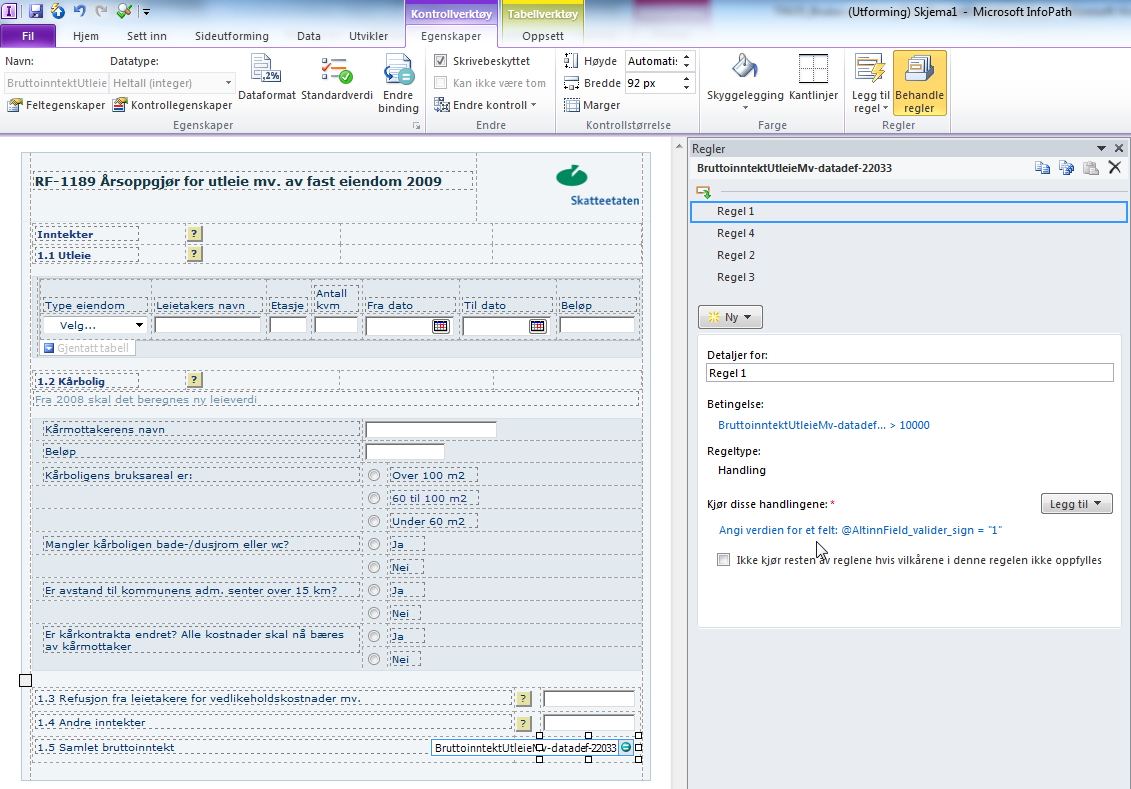The width and height of the screenshot is (1131, 789).
Task: Open Marger margins settings
Action: coord(592,105)
